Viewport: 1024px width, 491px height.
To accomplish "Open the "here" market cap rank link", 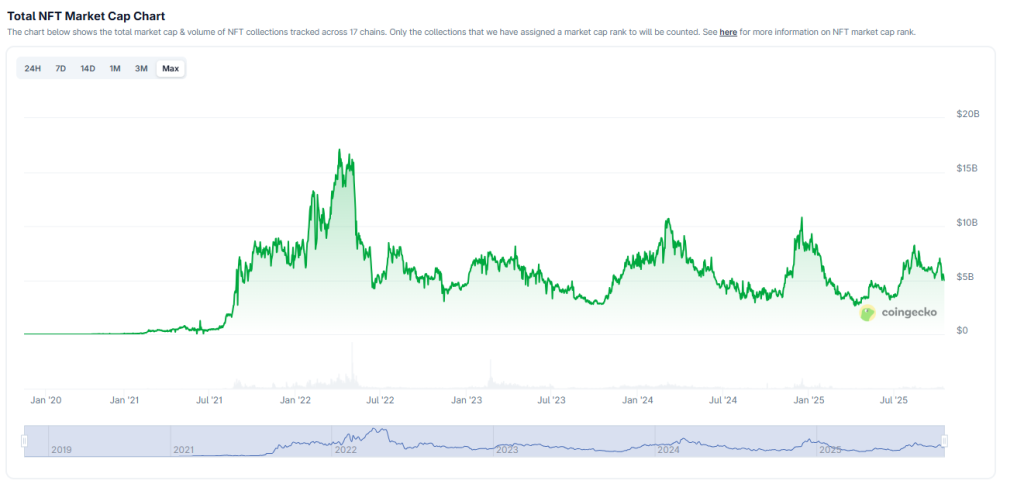I will (728, 32).
